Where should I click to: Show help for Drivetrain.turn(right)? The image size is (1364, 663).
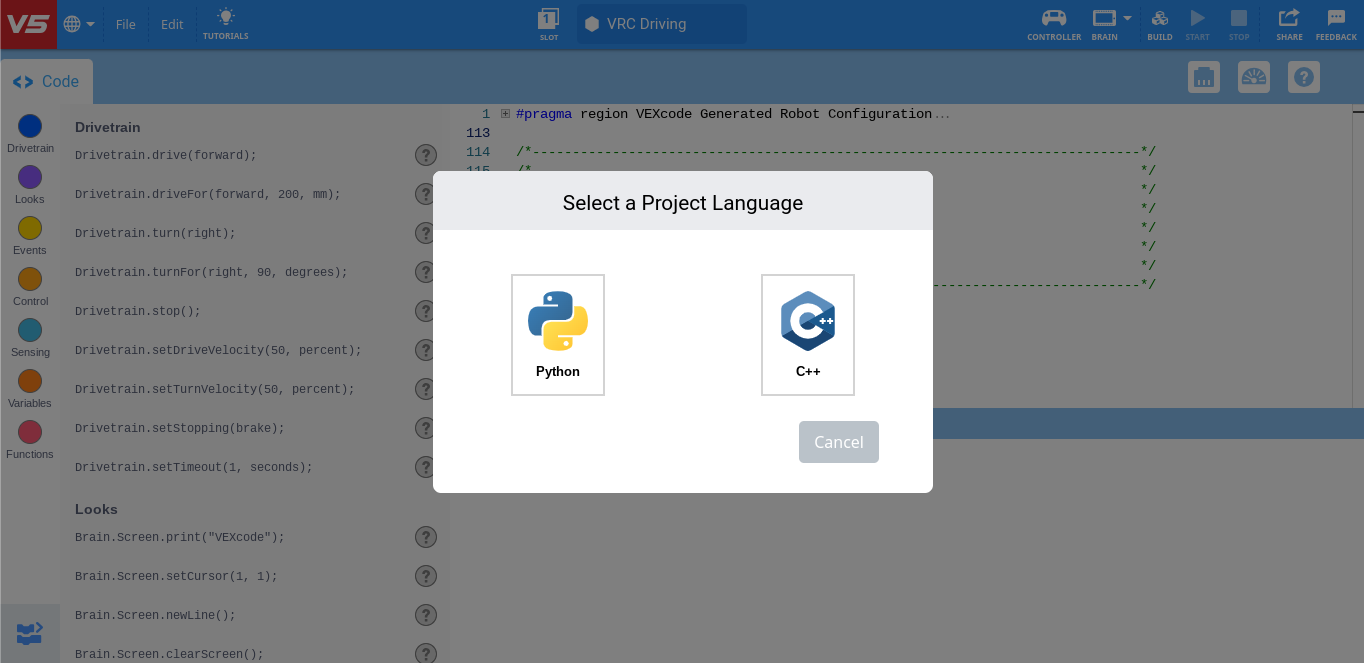pyautogui.click(x=426, y=233)
